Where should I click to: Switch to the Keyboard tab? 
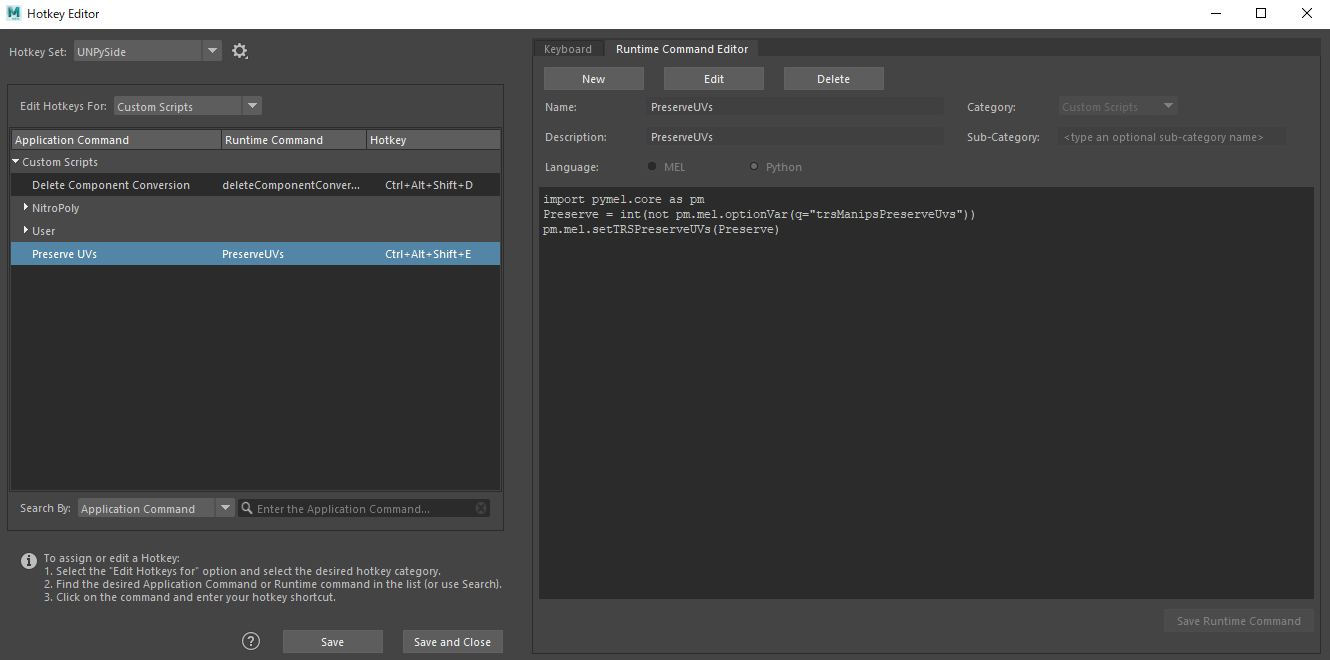pos(568,49)
